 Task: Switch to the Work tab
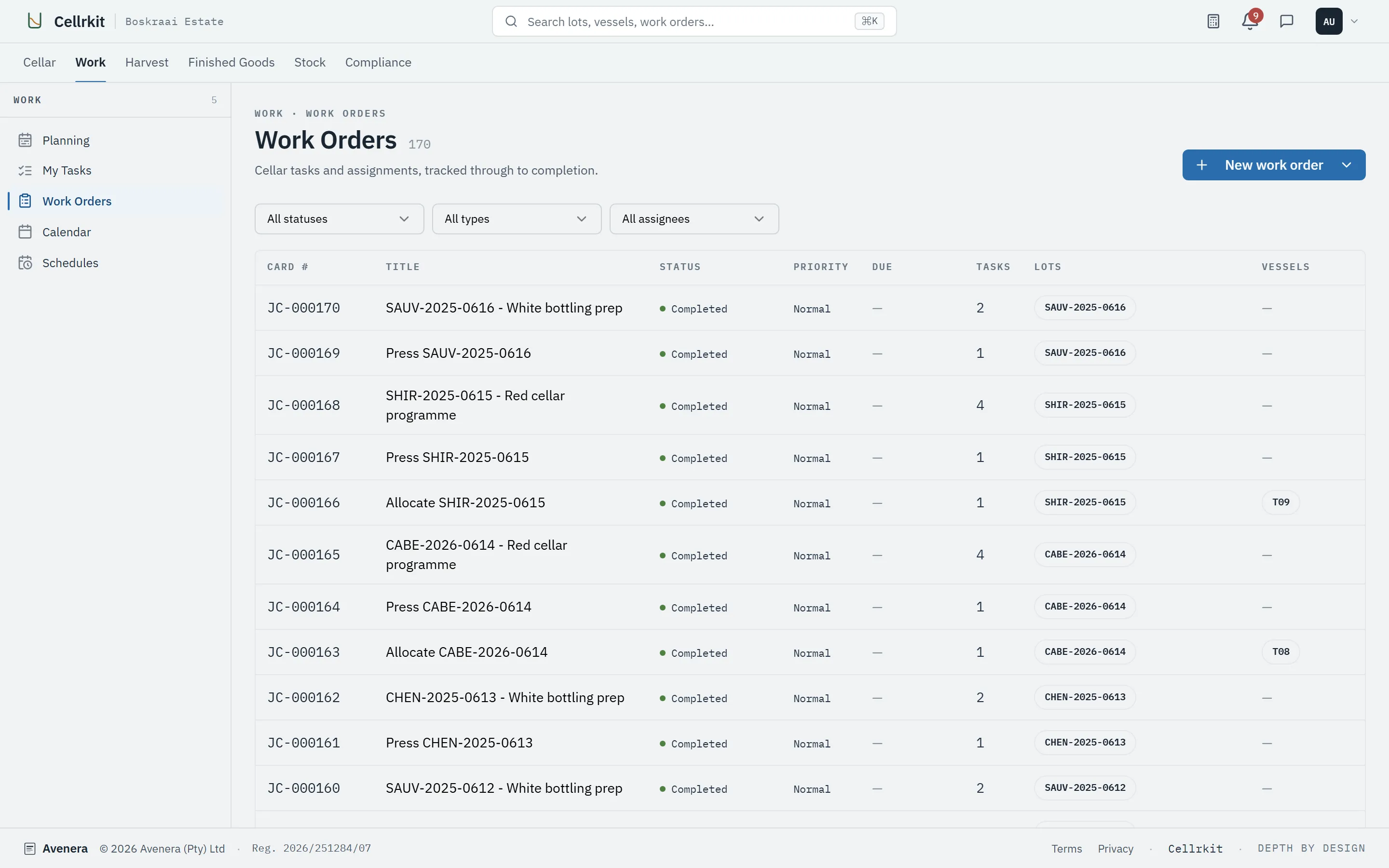pyautogui.click(x=90, y=62)
